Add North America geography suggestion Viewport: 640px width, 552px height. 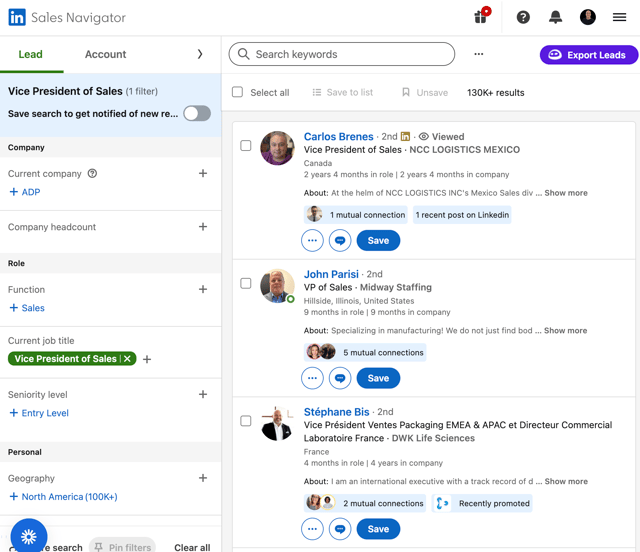(x=63, y=496)
